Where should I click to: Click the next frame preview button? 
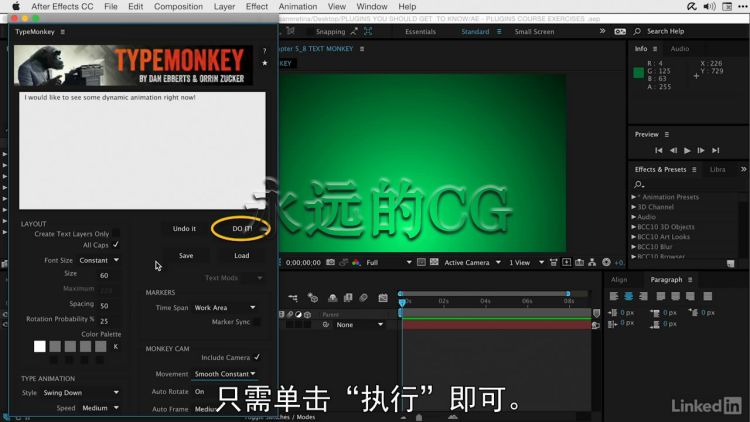[701, 150]
